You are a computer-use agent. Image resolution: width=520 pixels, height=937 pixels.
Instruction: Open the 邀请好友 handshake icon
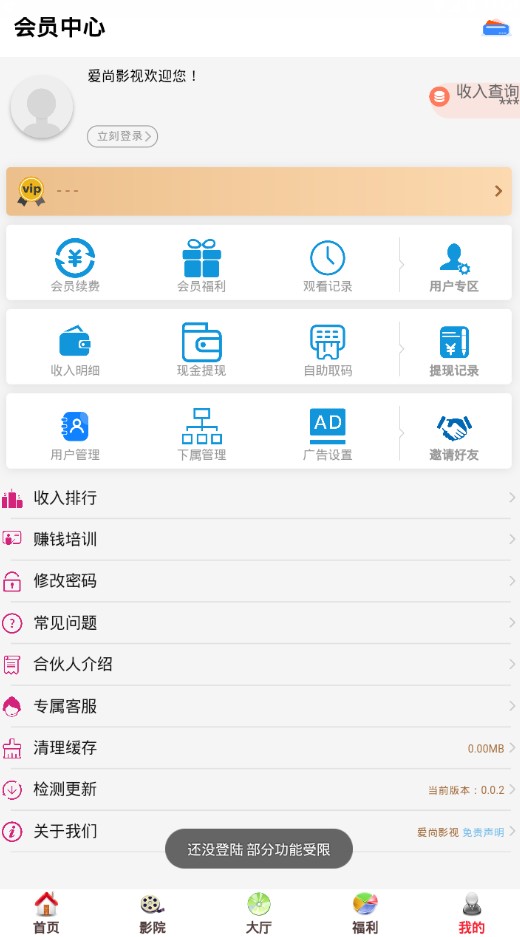coord(454,428)
